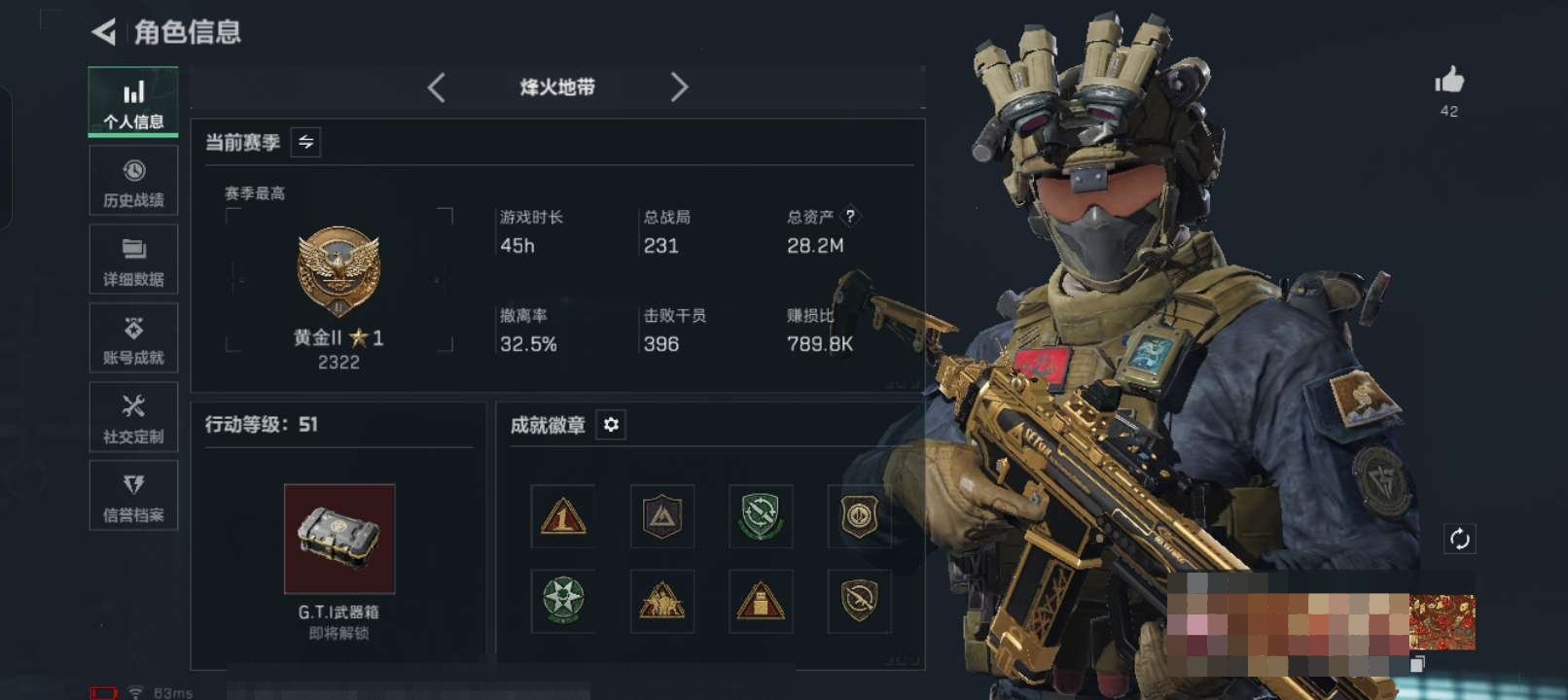The image size is (1568, 700).
Task: Open the 社交定制 tab
Action: (133, 417)
